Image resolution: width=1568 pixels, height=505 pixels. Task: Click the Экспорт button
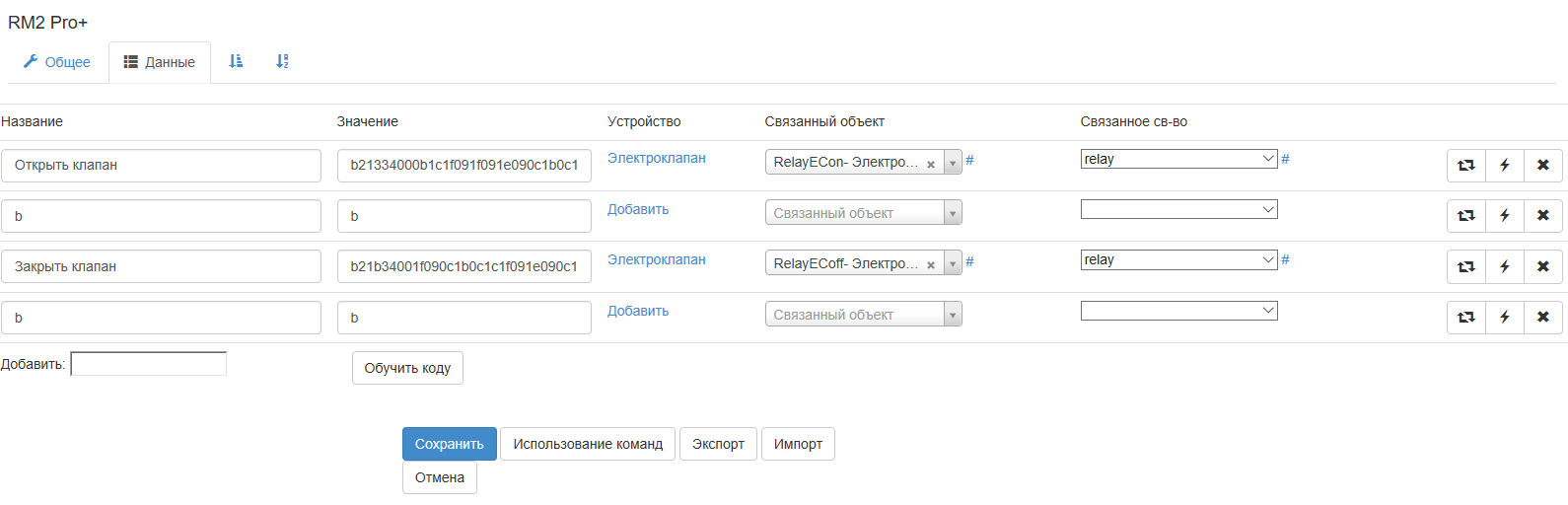click(718, 444)
